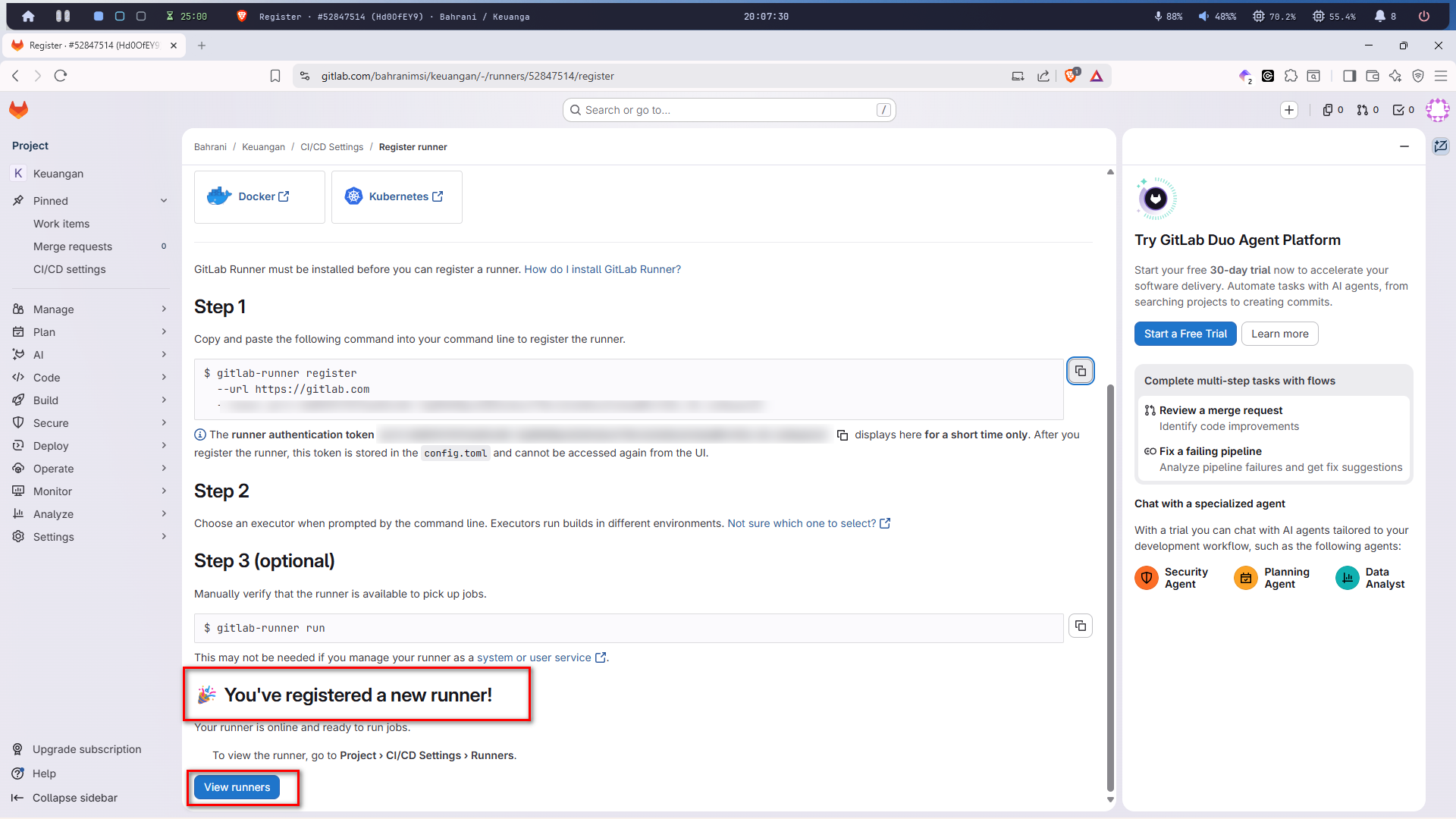Collapse the Pinned sidebar section

coord(164,201)
